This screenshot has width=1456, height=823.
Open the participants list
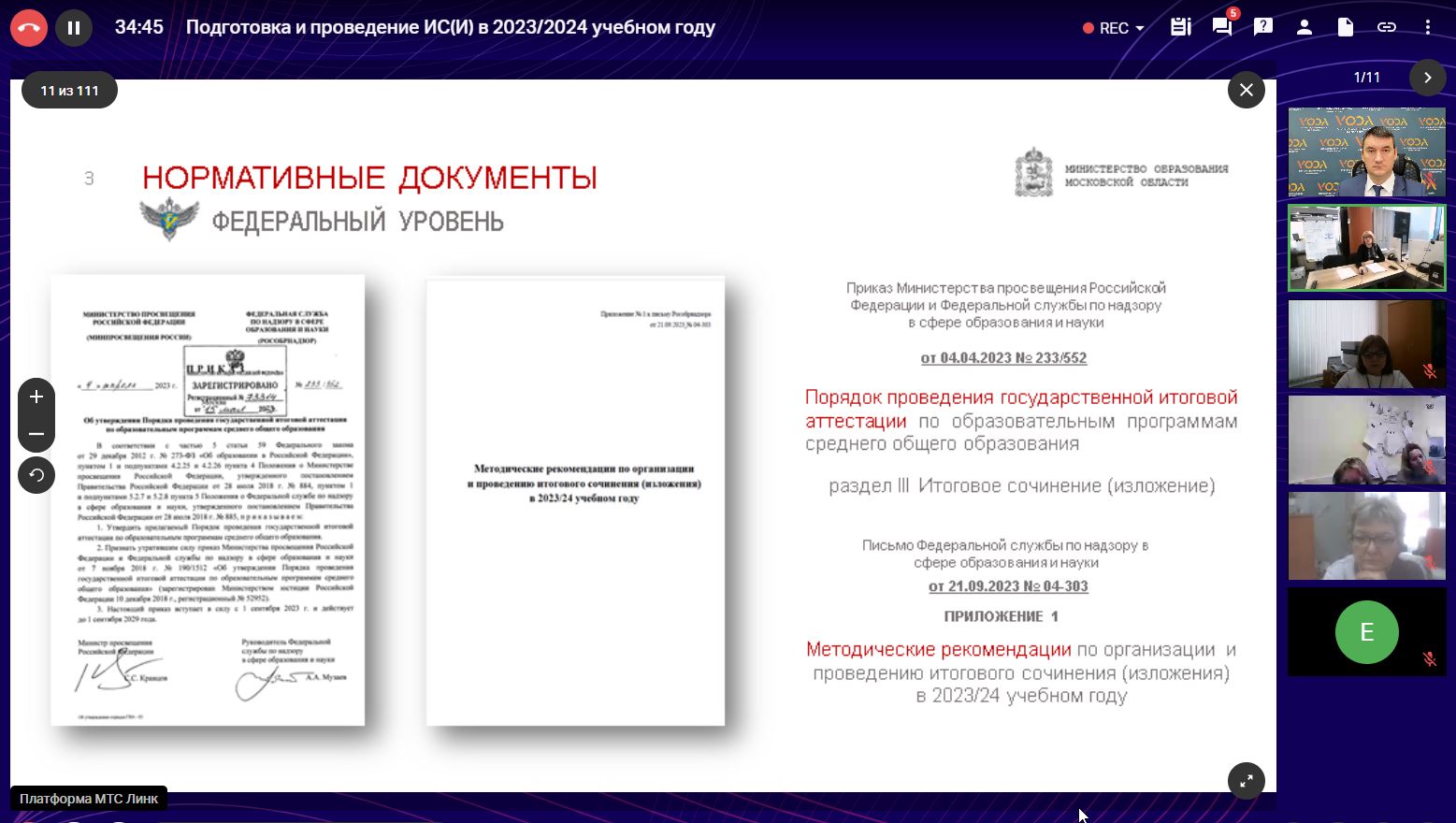(1304, 27)
